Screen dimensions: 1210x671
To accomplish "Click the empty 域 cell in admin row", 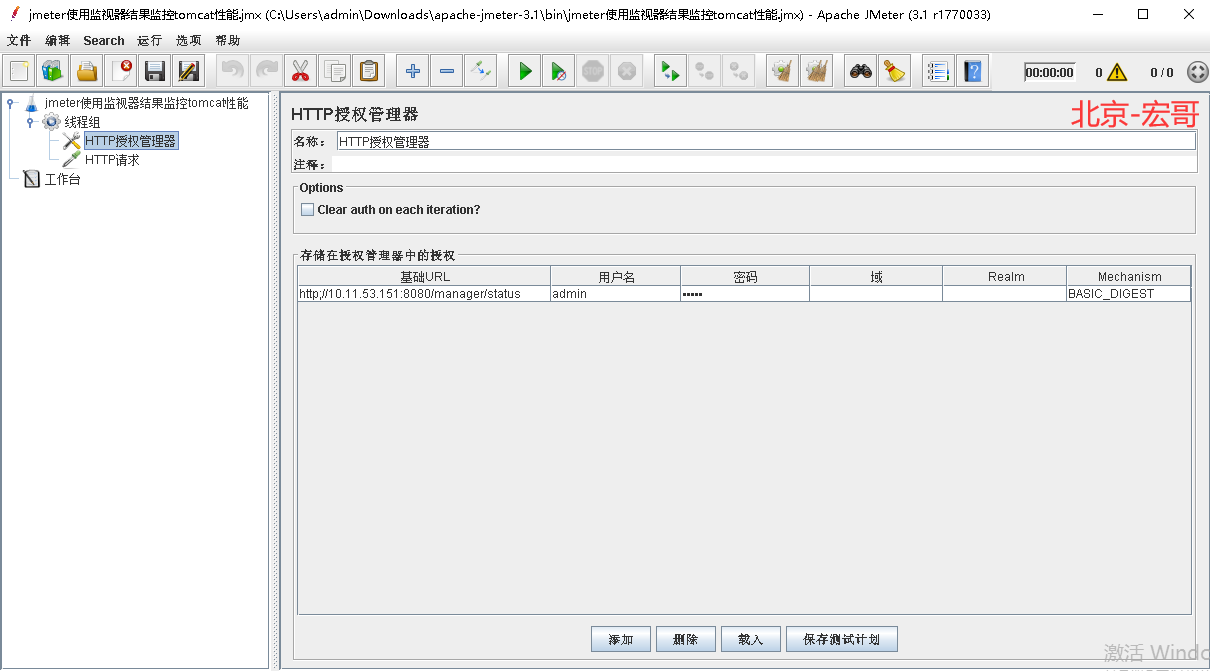I will [x=876, y=294].
